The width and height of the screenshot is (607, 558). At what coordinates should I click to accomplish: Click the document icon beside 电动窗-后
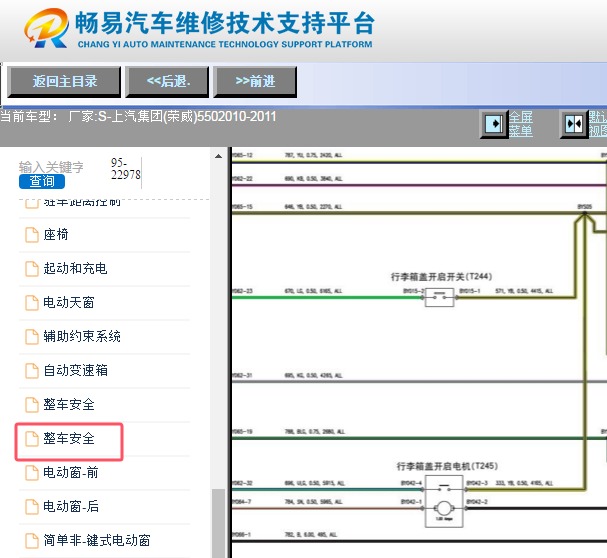[32, 506]
